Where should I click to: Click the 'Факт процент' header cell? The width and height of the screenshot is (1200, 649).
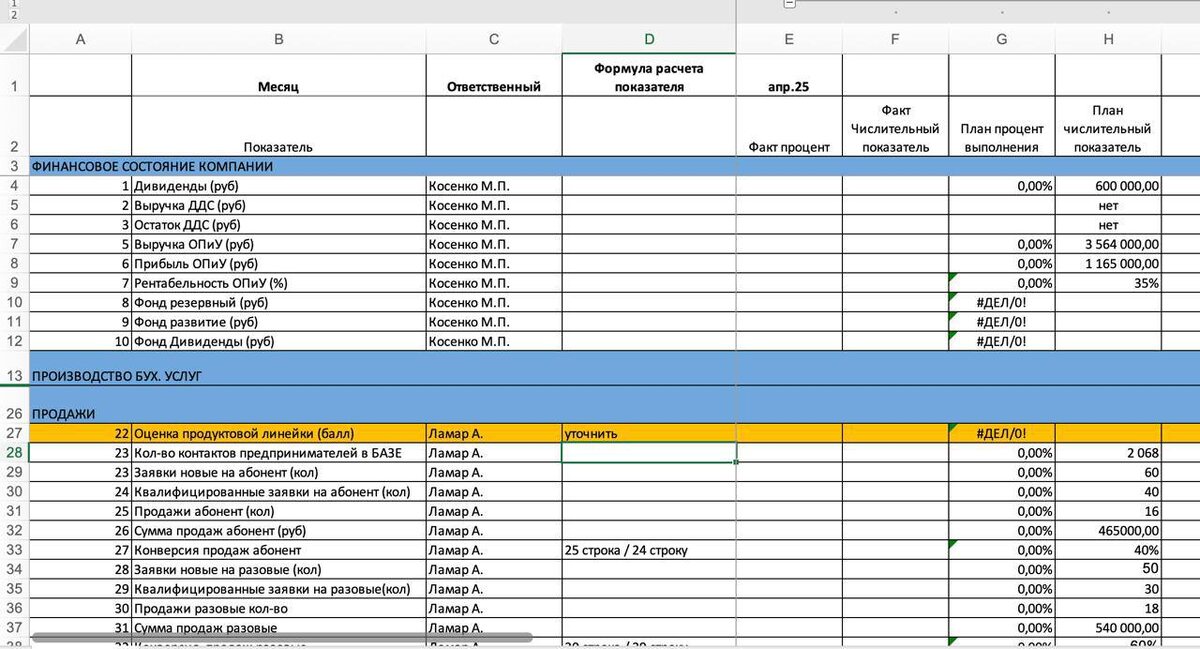tap(789, 126)
